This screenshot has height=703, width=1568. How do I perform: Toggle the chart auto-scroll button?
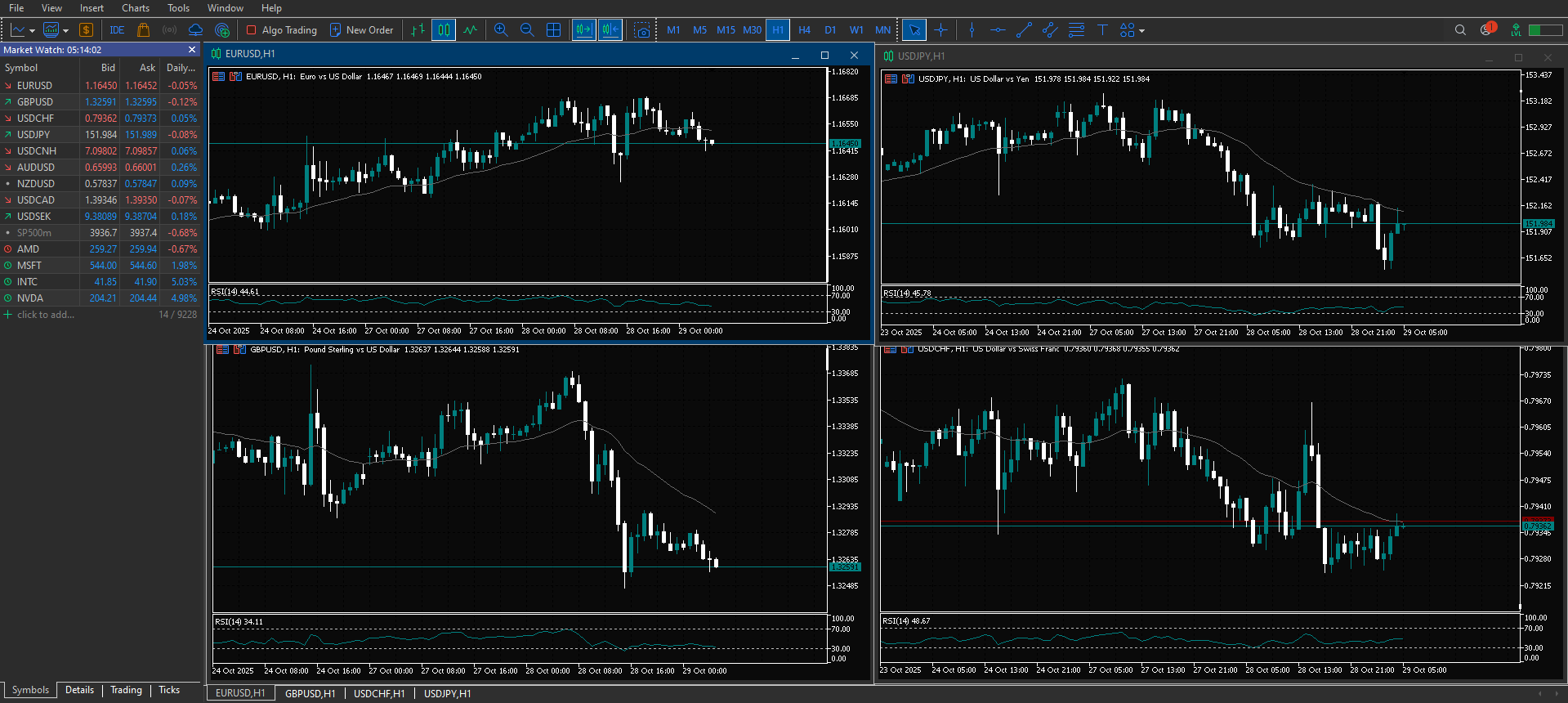point(583,30)
